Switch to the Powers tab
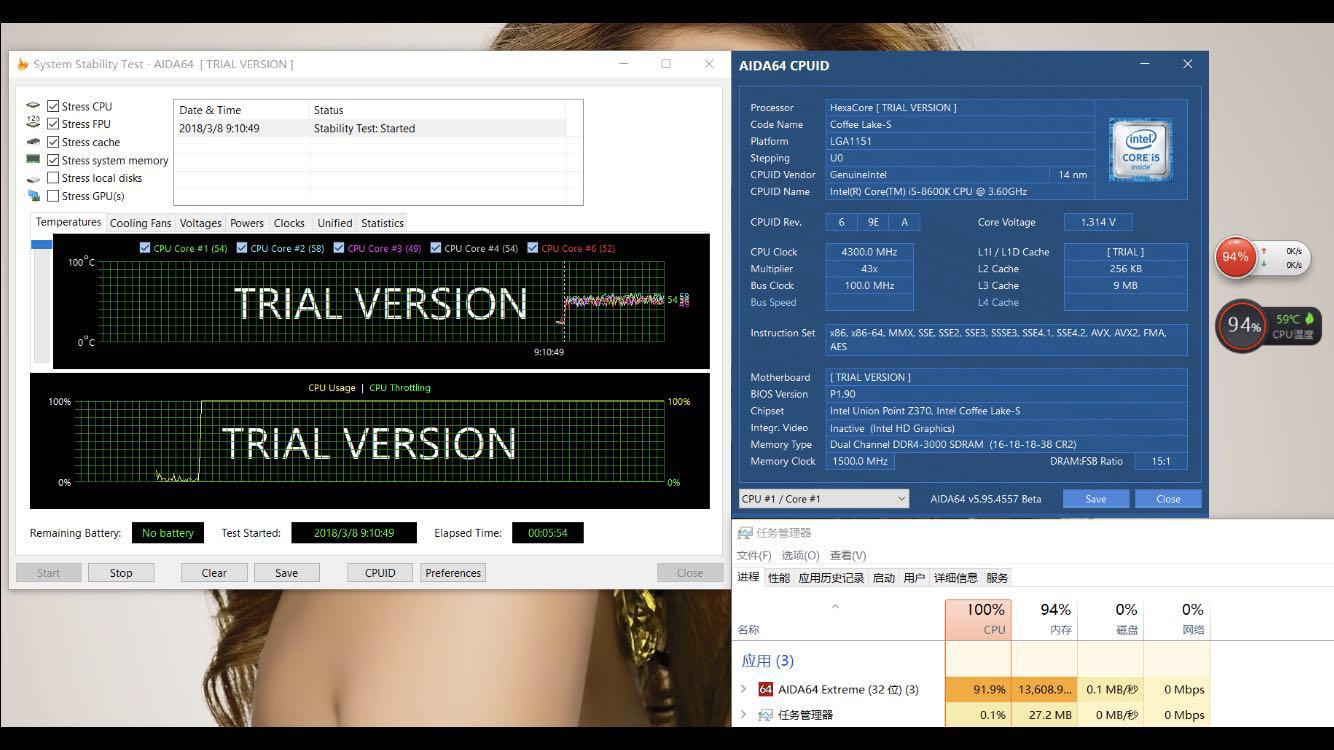Screen dimensions: 1334x750 coord(247,223)
